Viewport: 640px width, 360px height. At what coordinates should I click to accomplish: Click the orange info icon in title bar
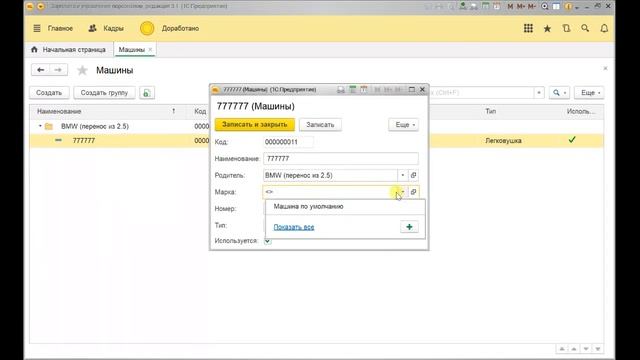pyautogui.click(x=568, y=7)
